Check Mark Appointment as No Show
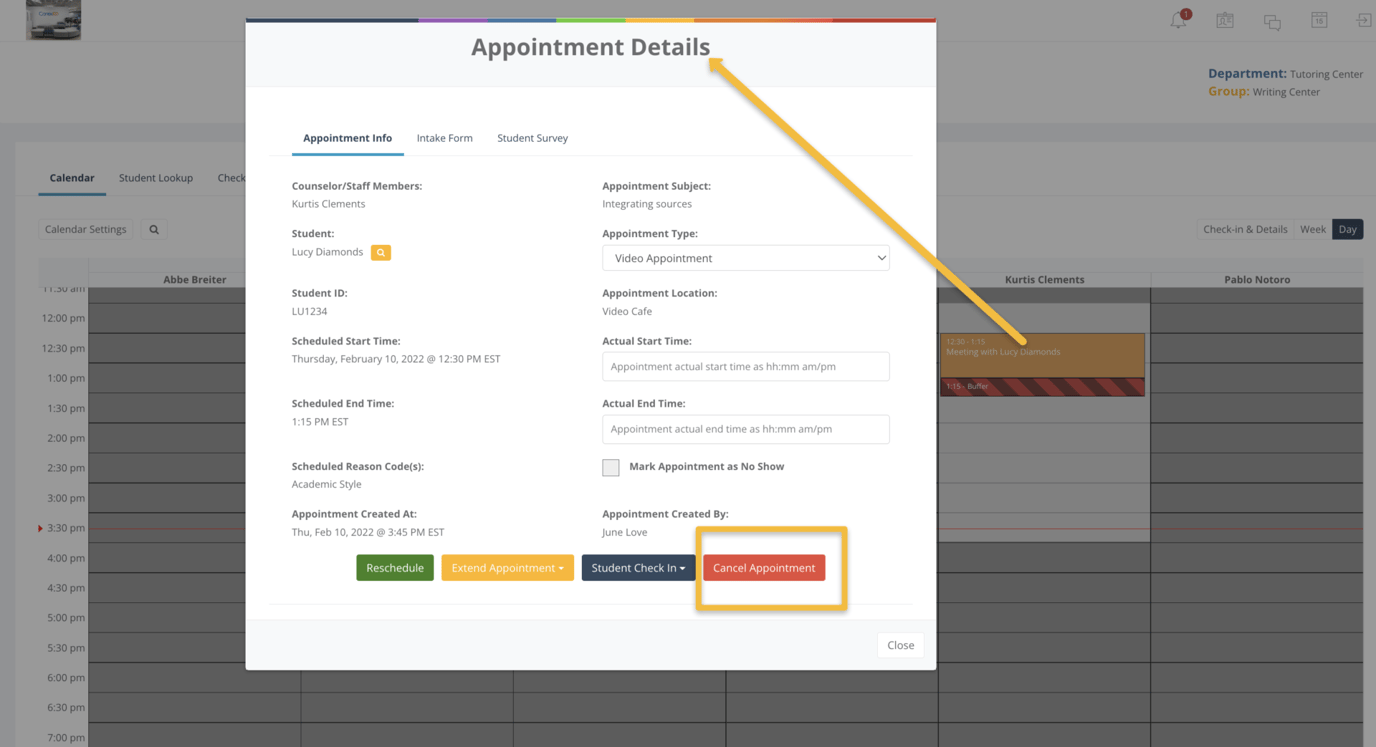This screenshot has width=1376, height=747. [x=610, y=467]
